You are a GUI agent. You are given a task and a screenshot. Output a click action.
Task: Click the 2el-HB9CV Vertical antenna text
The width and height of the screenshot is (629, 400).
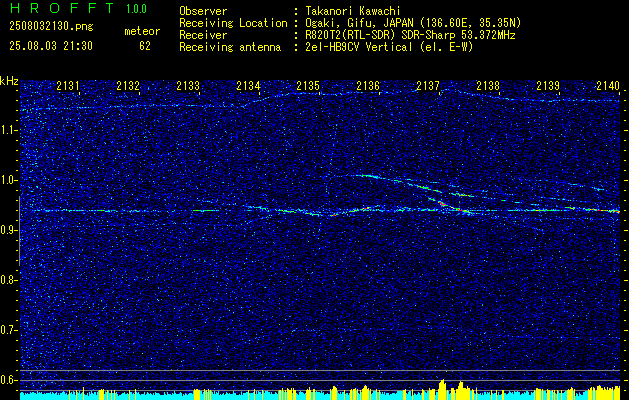[389, 47]
